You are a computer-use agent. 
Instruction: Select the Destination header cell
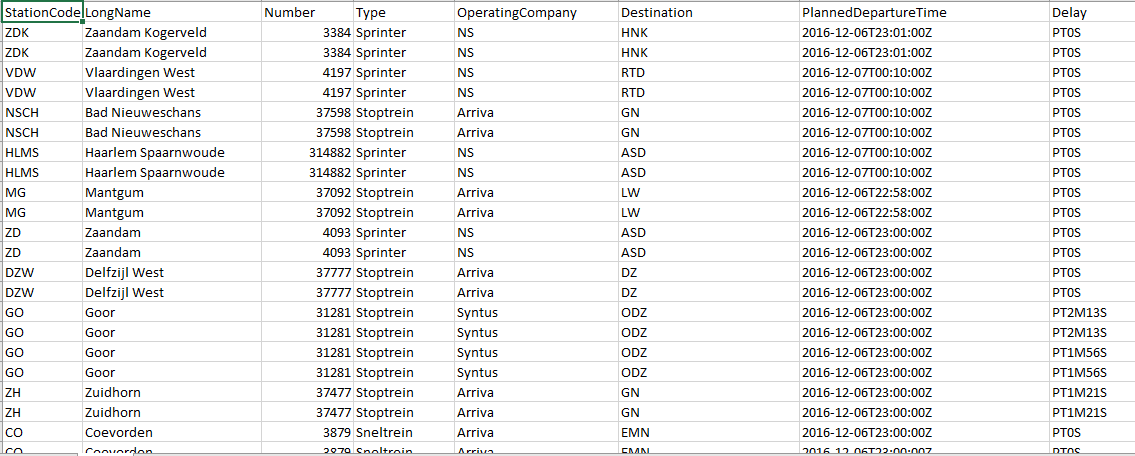(x=707, y=13)
